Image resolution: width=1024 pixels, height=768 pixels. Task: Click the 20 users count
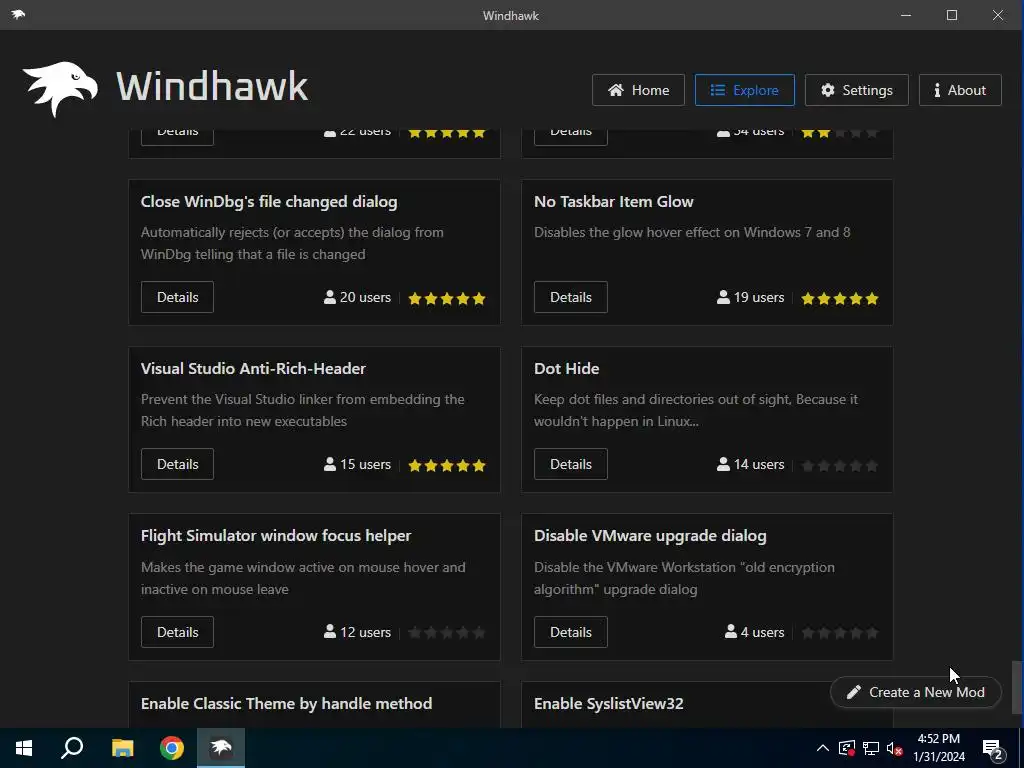(x=357, y=297)
